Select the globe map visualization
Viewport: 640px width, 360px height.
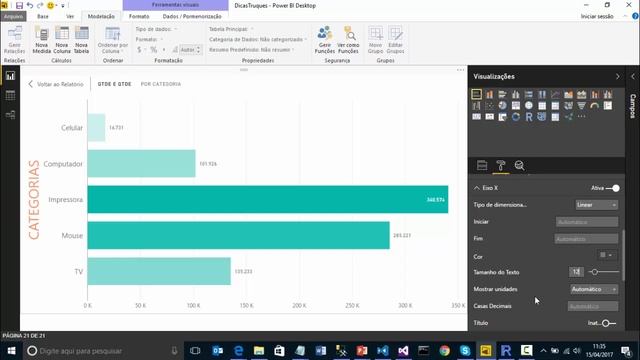(529, 106)
